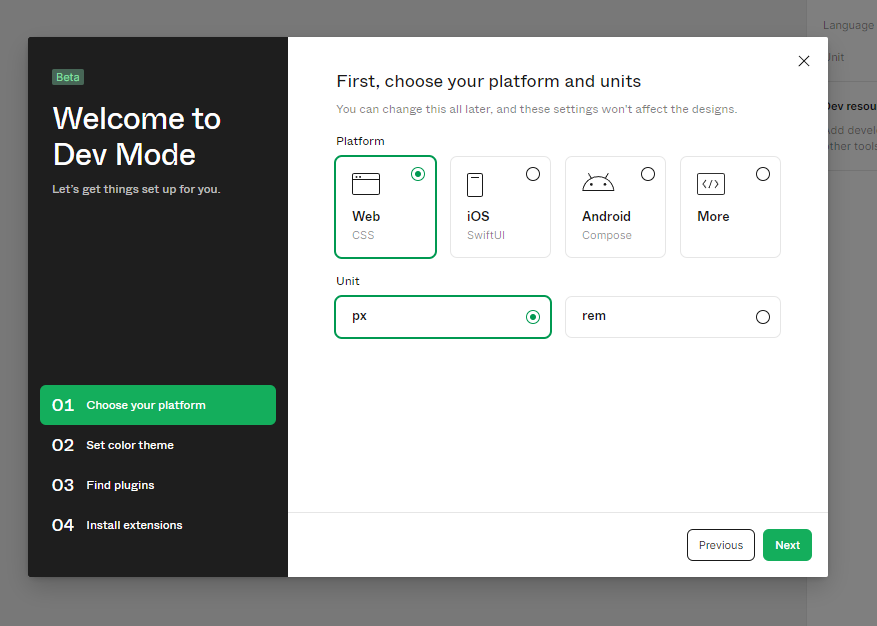Click the Android platform label text

point(606,216)
